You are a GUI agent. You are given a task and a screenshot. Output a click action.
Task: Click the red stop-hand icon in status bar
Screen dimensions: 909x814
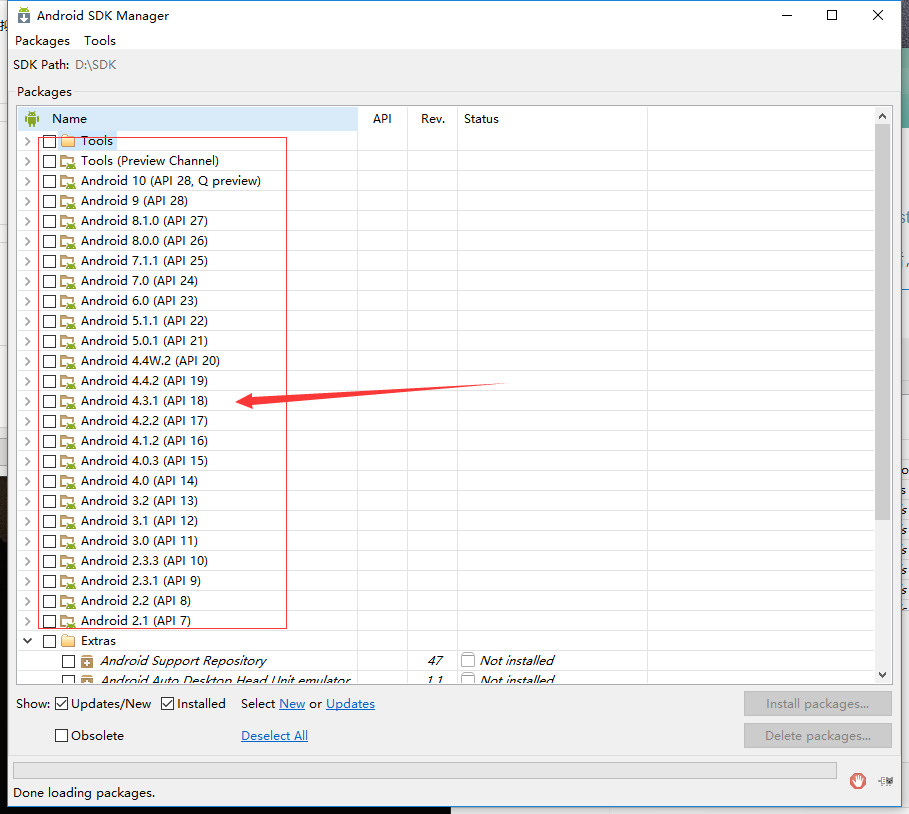(858, 780)
